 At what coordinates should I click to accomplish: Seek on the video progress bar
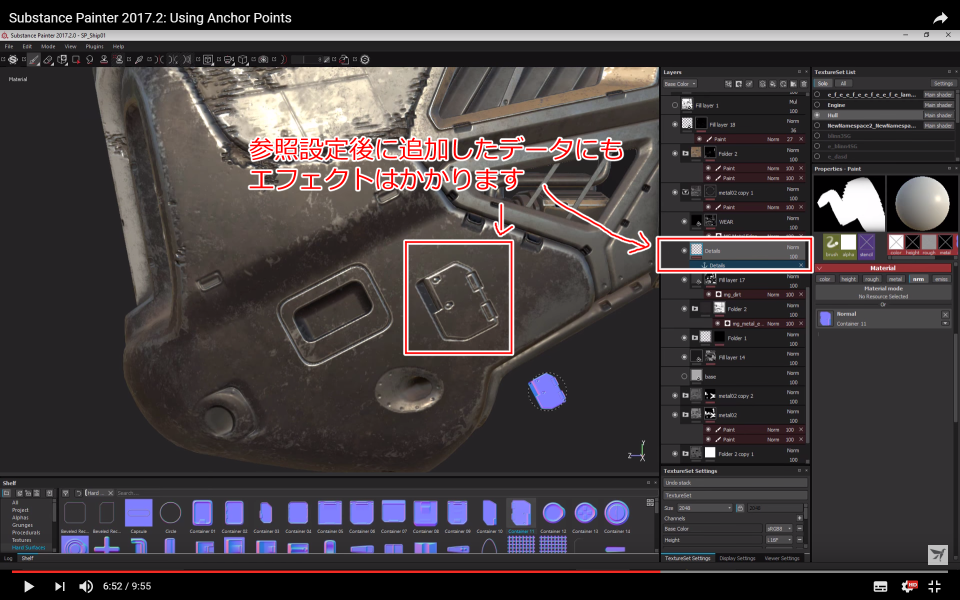coord(480,571)
